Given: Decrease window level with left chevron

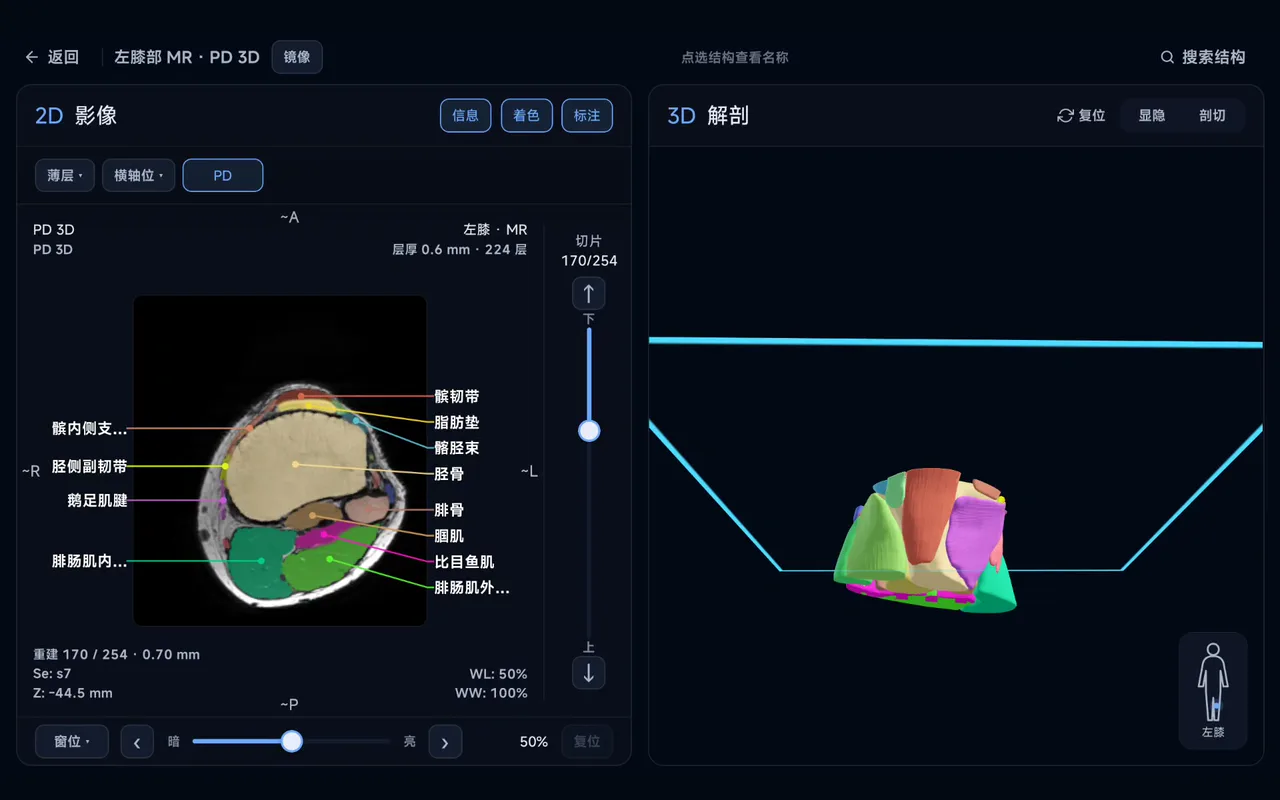Looking at the screenshot, I should (137, 742).
